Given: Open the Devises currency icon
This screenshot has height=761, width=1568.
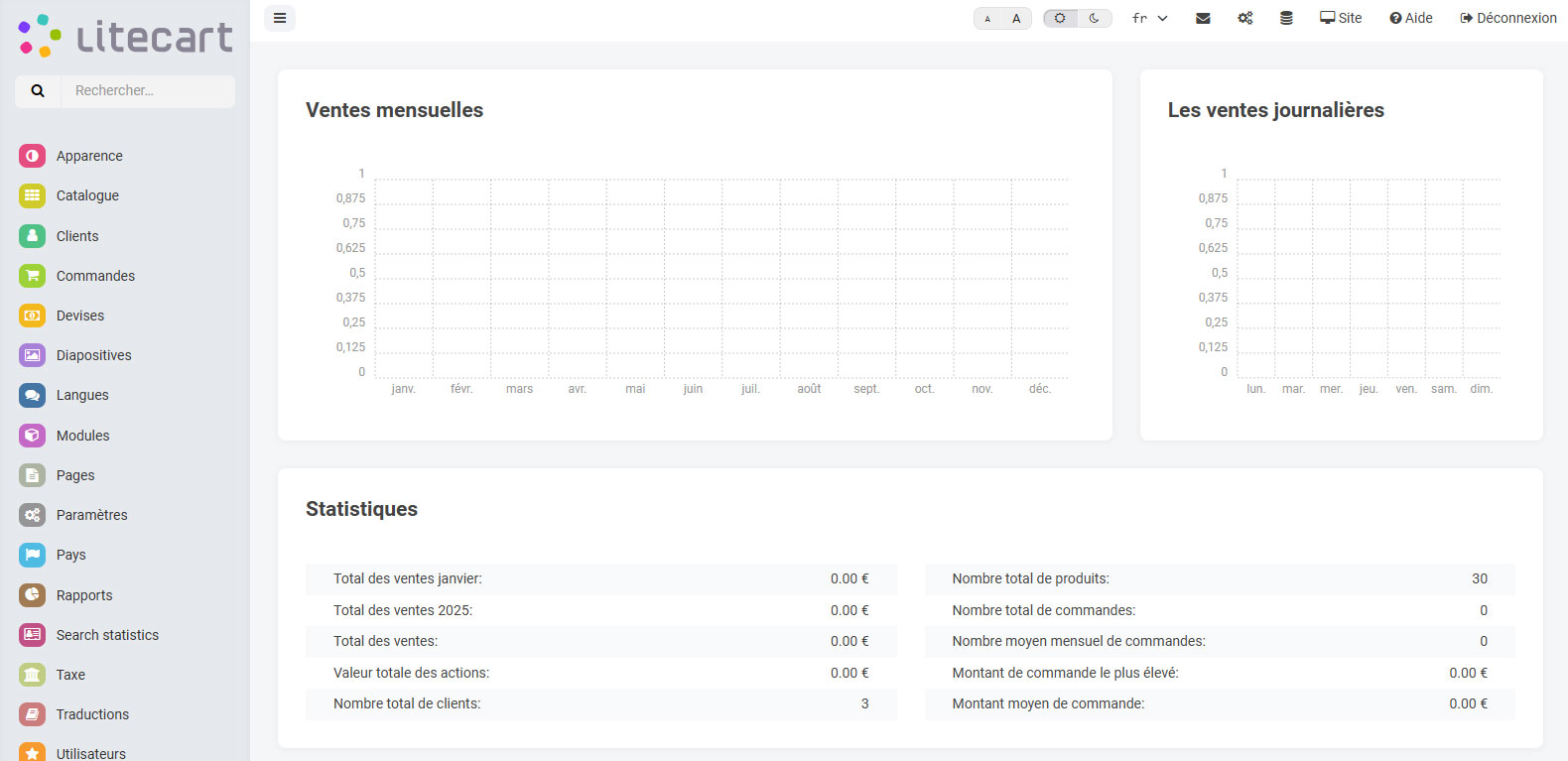Looking at the screenshot, I should [32, 316].
